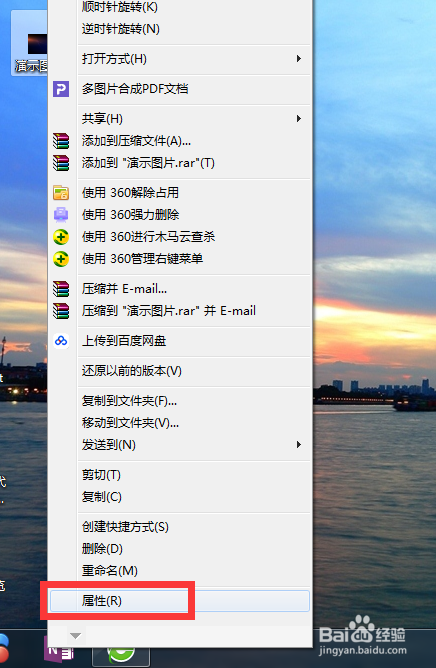Choose 重命名(M) from the menu
Screen dimensions: 436x668
110,570
